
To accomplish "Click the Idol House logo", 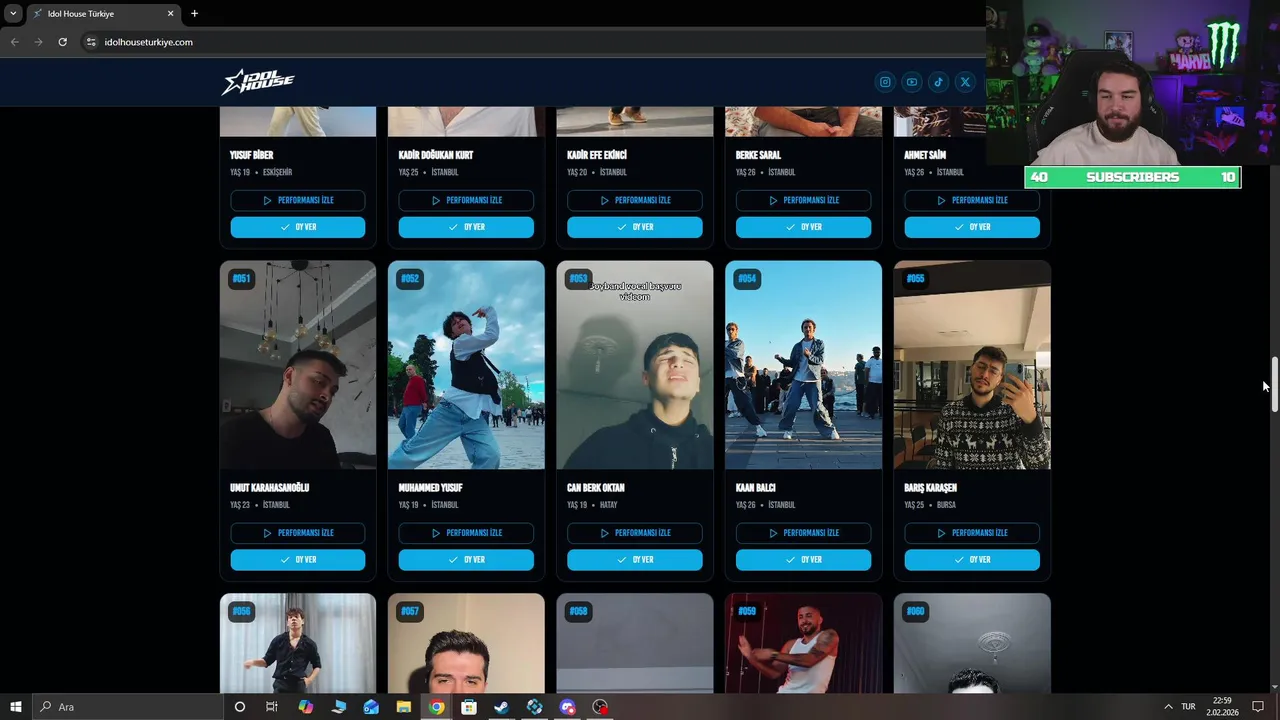I will 258,82.
